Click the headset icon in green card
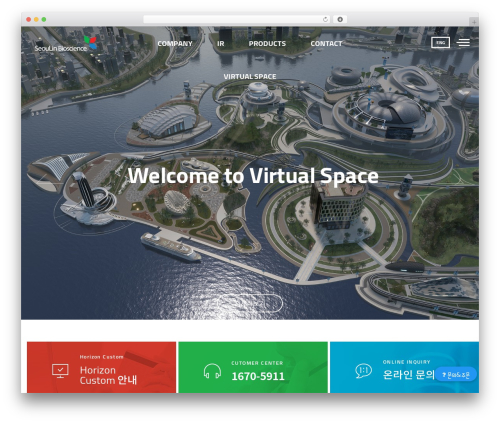The height and width of the screenshot is (423, 500). (x=212, y=371)
